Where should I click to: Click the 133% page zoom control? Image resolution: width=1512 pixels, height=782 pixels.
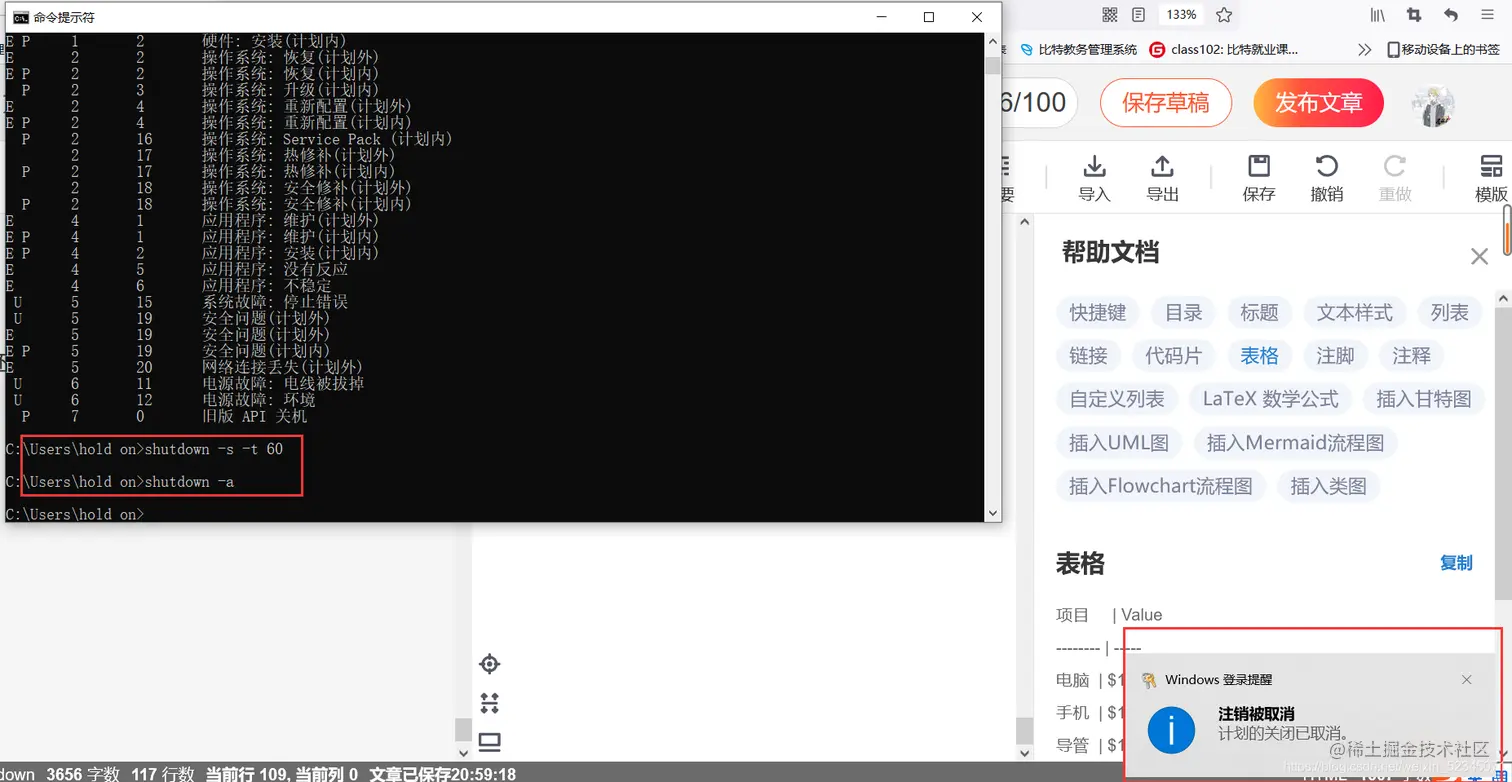click(1181, 15)
